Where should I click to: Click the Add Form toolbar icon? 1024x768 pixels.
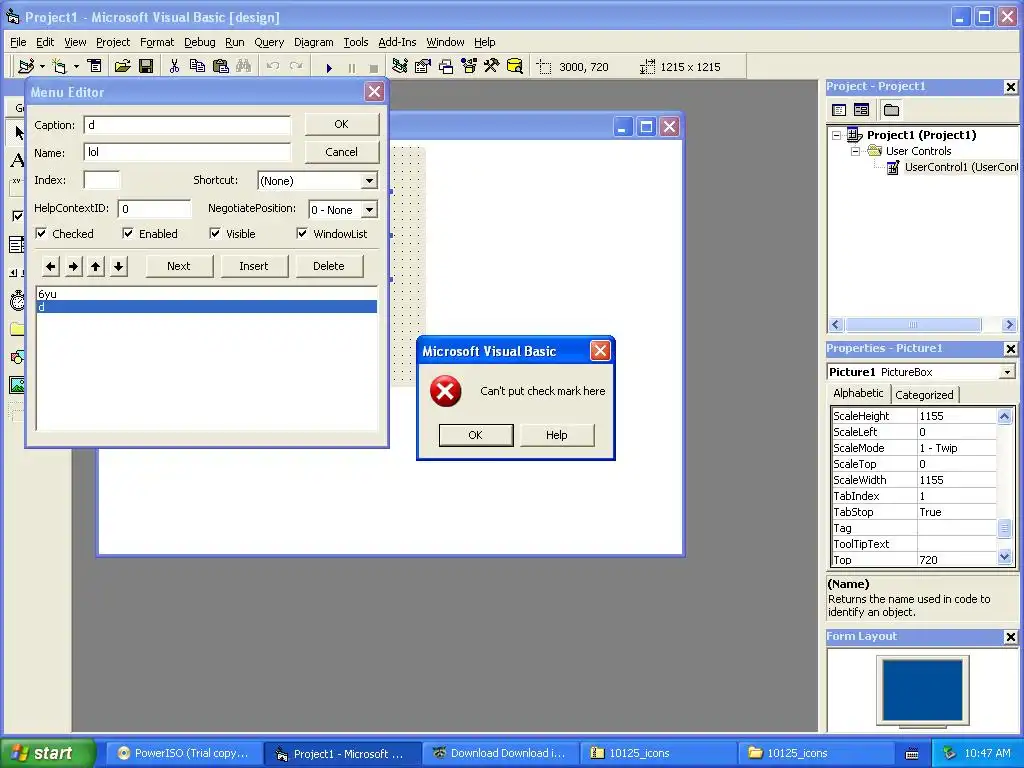tap(59, 67)
